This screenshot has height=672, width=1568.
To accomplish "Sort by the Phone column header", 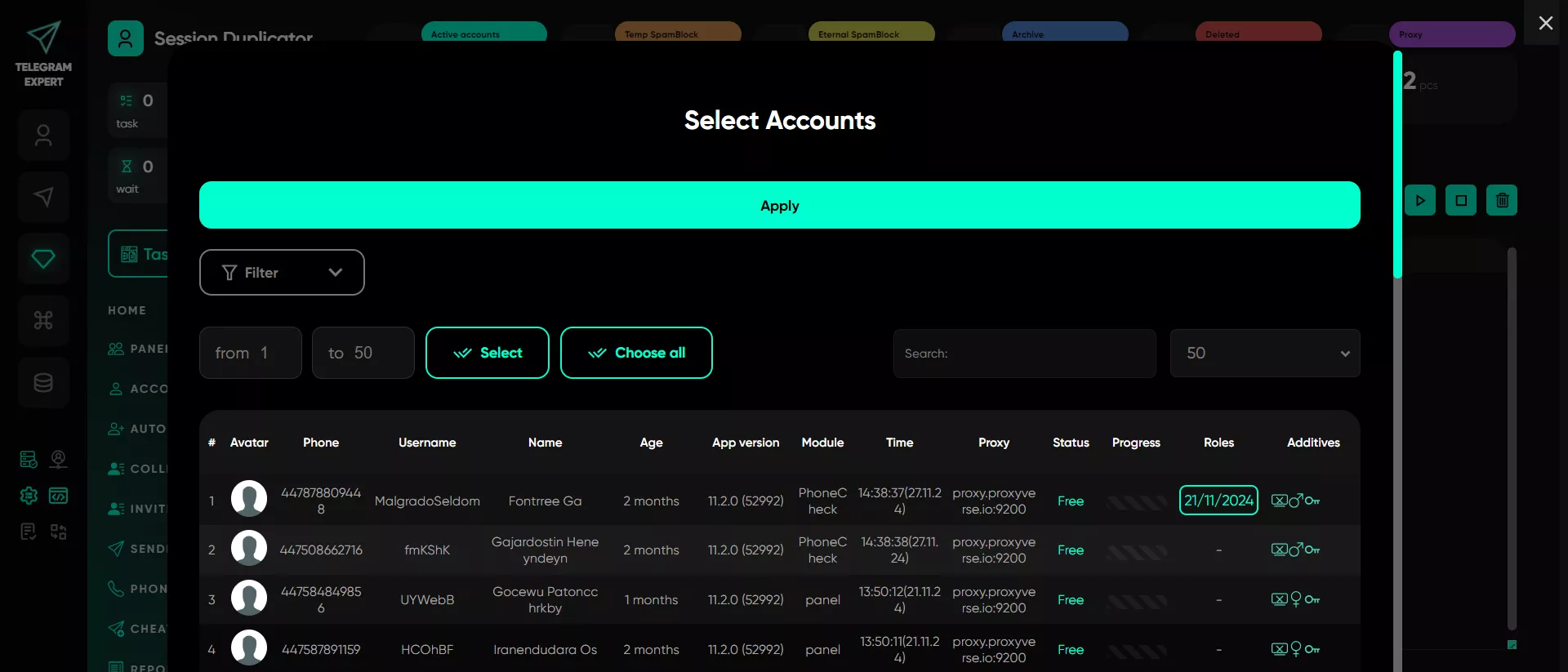I will pyautogui.click(x=321, y=443).
